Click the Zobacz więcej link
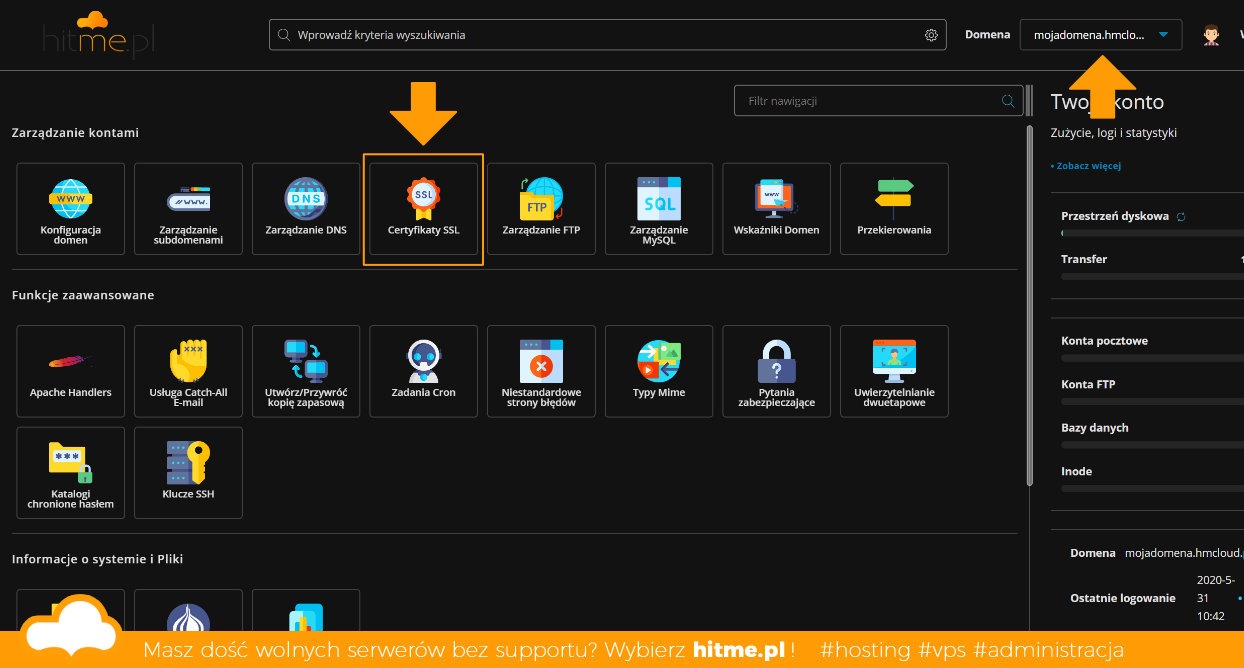Screen dimensions: 1244x668 pos(1087,166)
